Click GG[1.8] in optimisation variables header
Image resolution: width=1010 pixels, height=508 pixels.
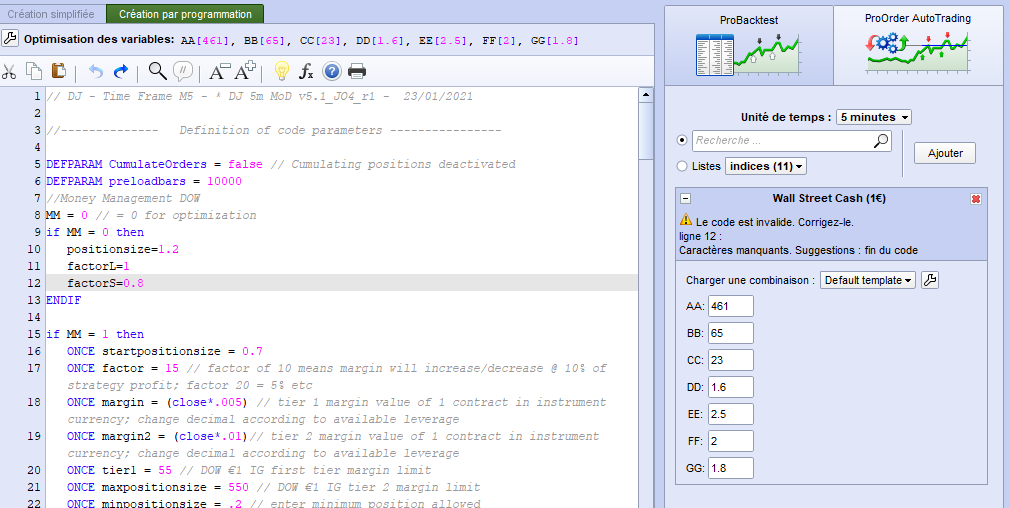point(555,41)
